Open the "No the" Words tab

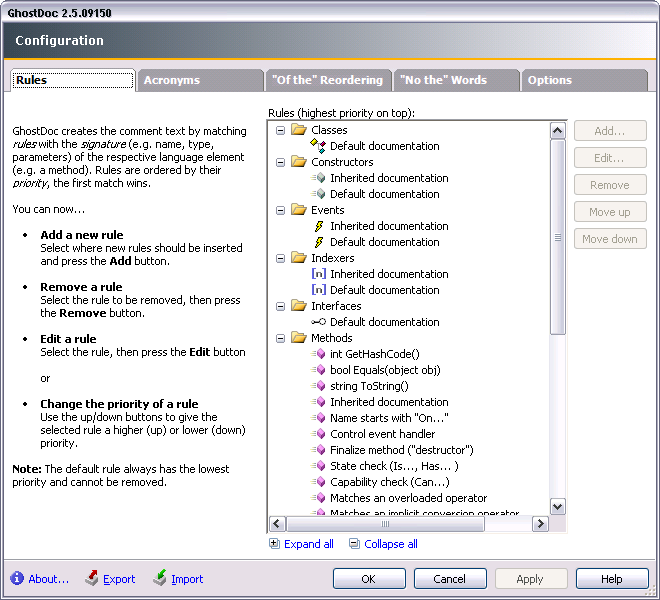click(456, 80)
